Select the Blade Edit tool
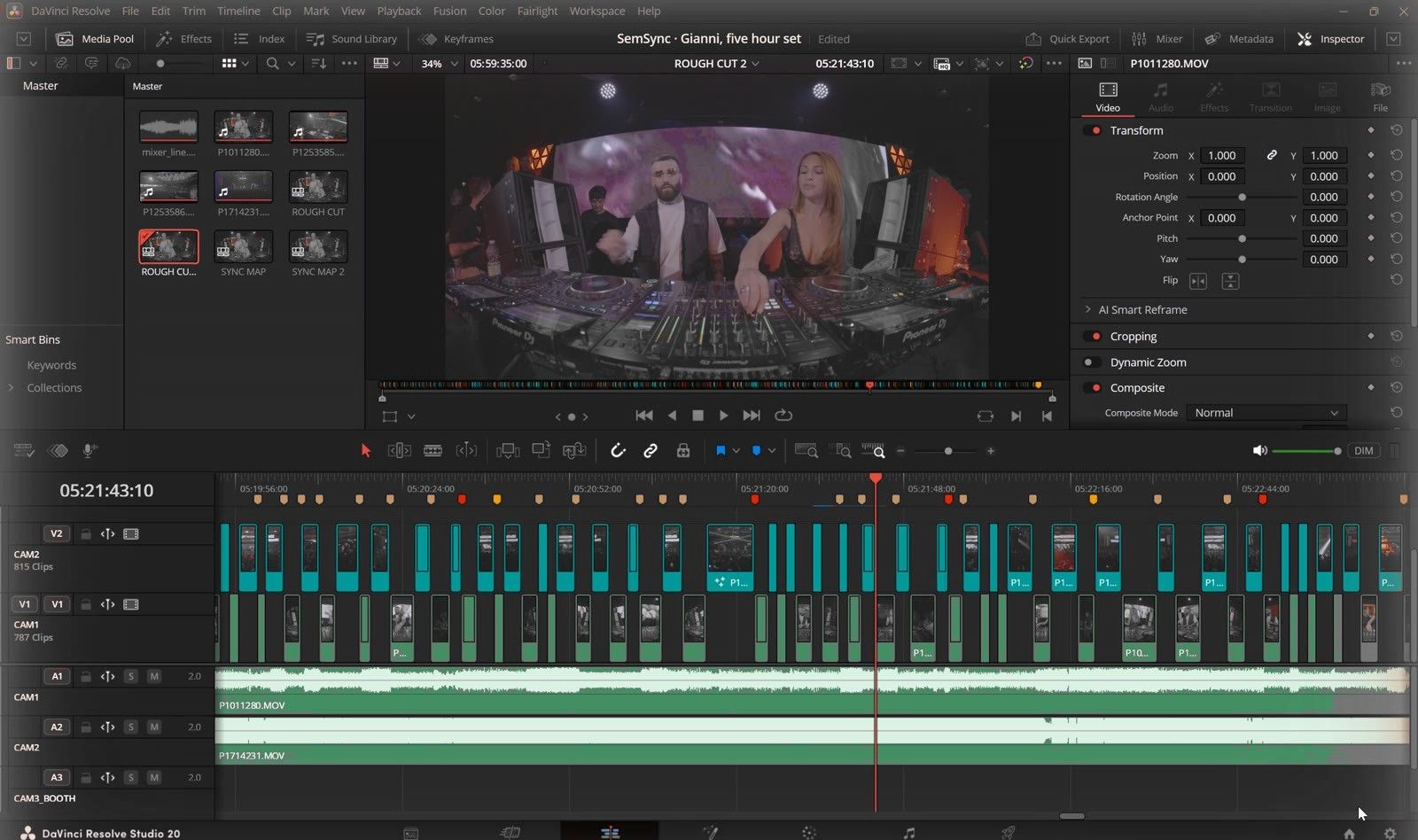 (x=432, y=451)
